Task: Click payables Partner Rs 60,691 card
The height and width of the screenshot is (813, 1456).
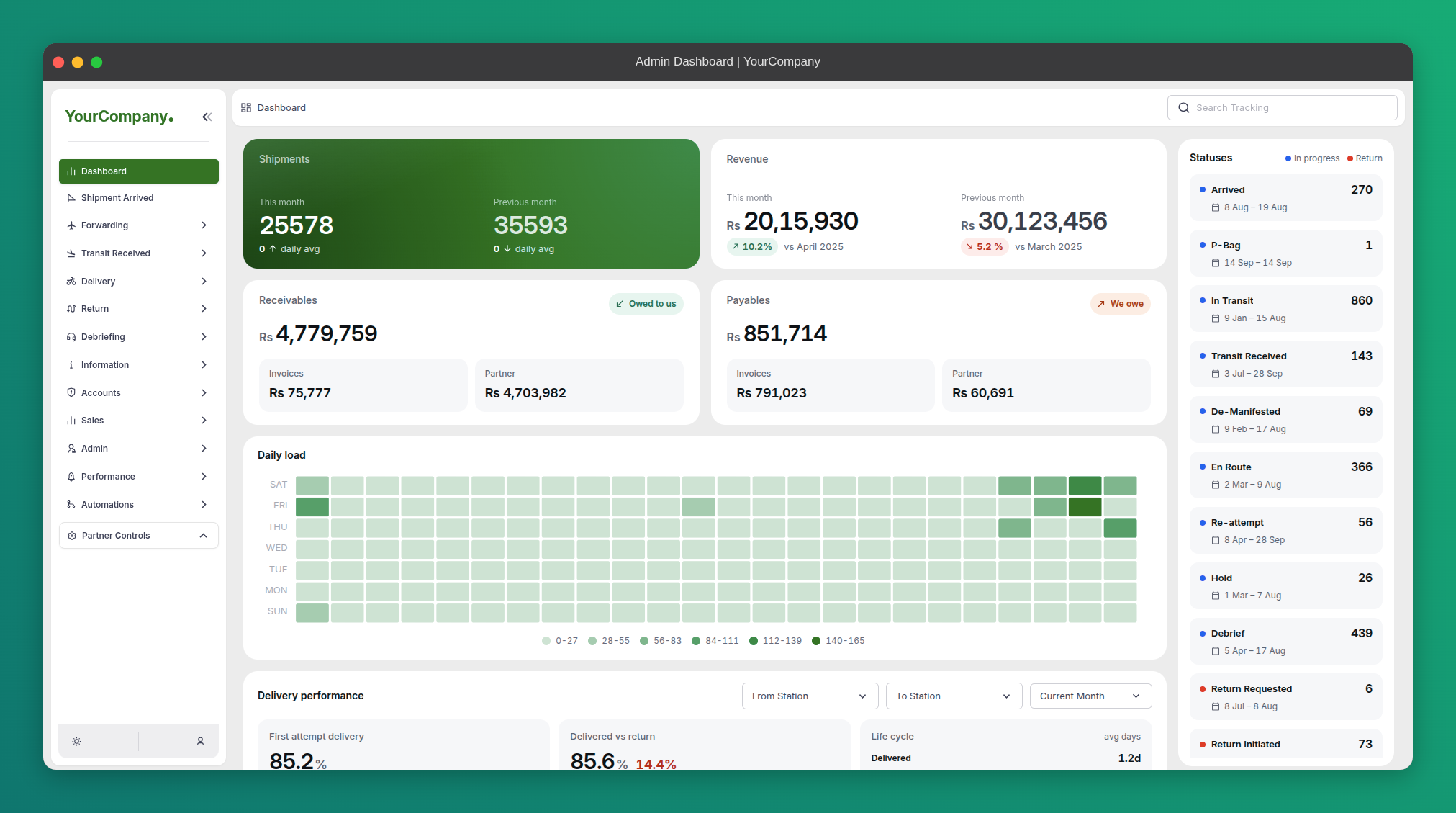Action: [1046, 385]
